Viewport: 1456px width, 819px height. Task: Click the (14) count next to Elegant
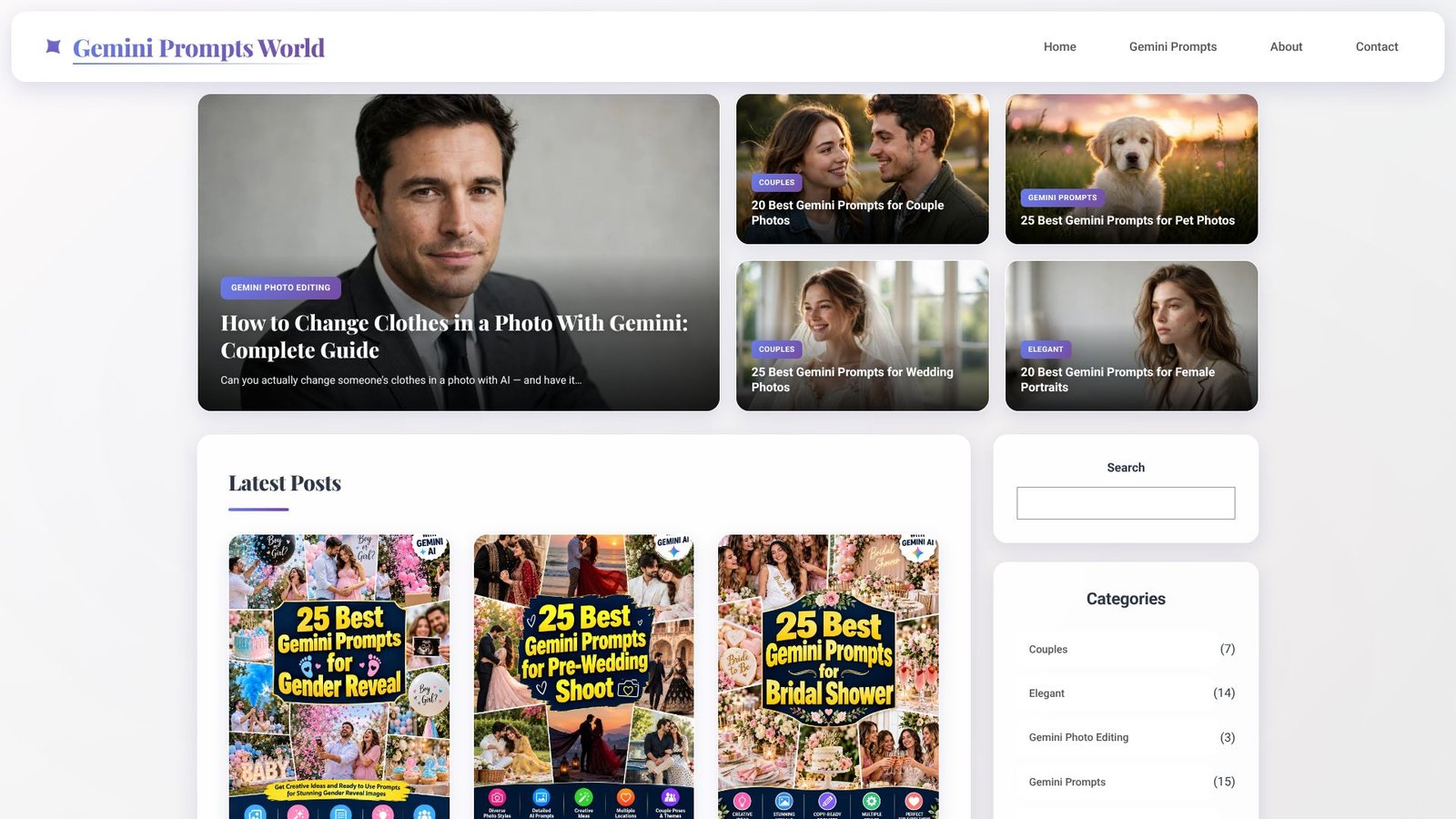(x=1224, y=693)
